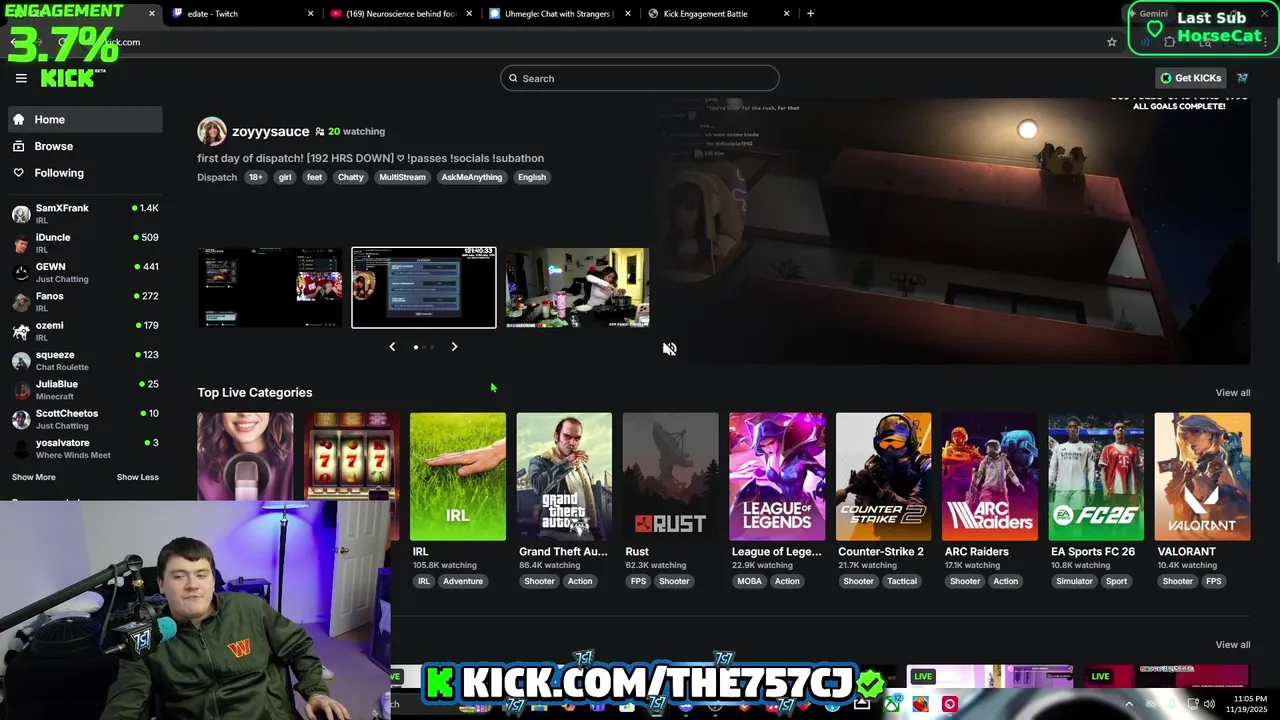1280x720 pixels.
Task: Select the 18+ tag
Action: pyautogui.click(x=256, y=177)
